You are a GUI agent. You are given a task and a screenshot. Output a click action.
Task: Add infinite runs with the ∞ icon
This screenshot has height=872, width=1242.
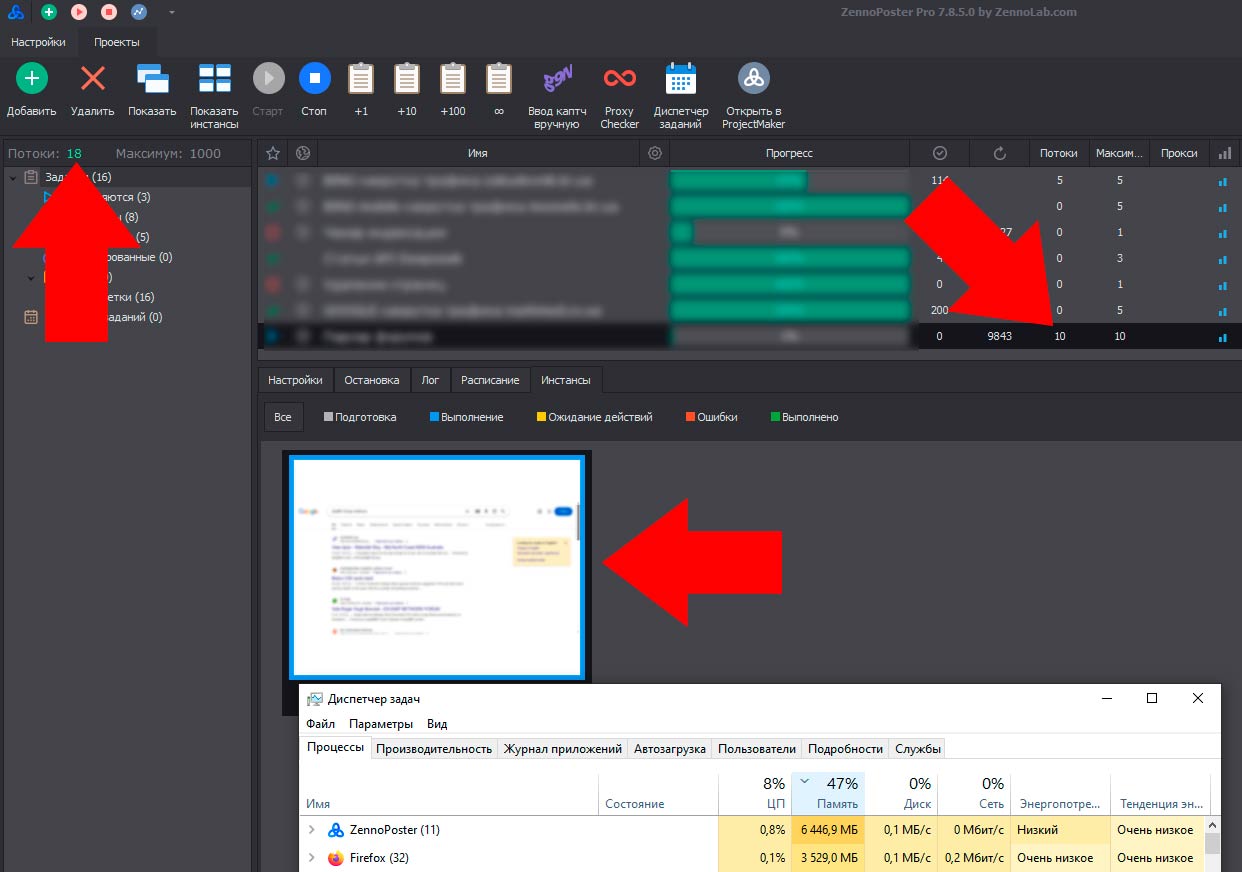point(499,79)
